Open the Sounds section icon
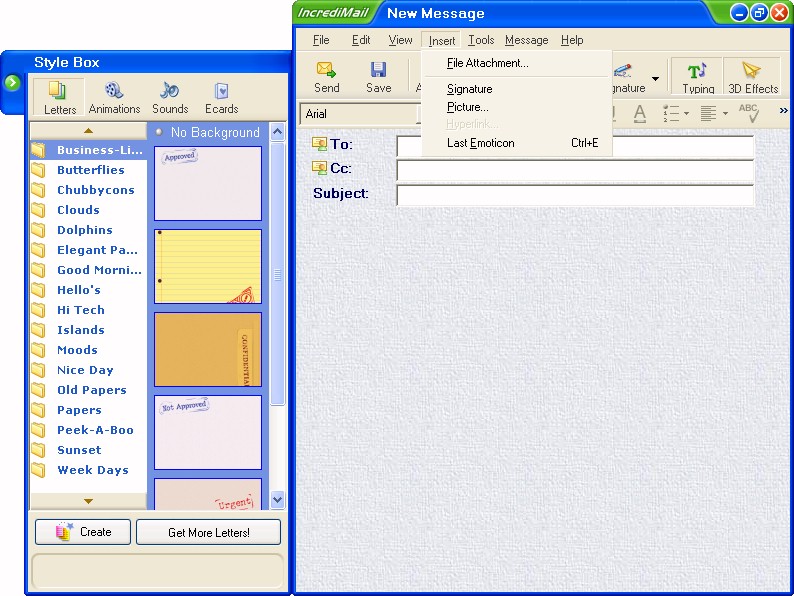The width and height of the screenshot is (794, 596). coord(170,91)
